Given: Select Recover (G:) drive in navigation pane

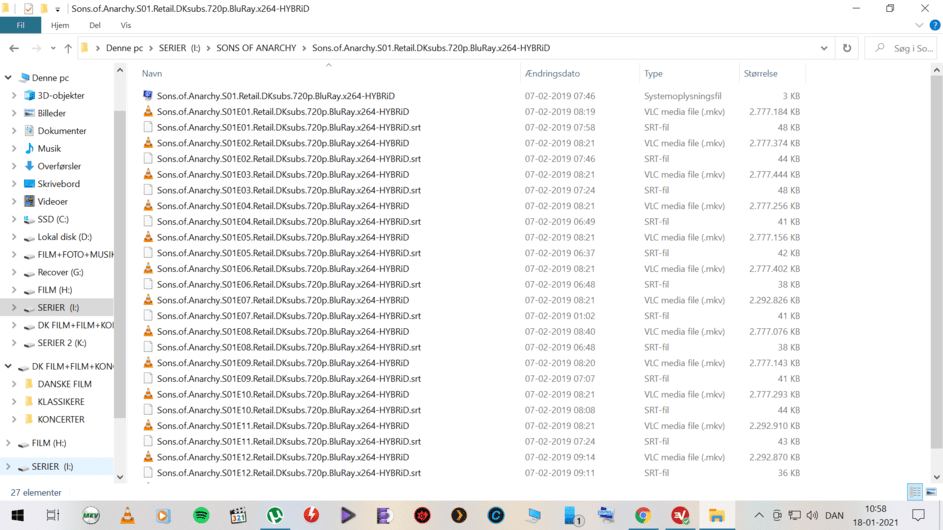Looking at the screenshot, I should [60, 273].
